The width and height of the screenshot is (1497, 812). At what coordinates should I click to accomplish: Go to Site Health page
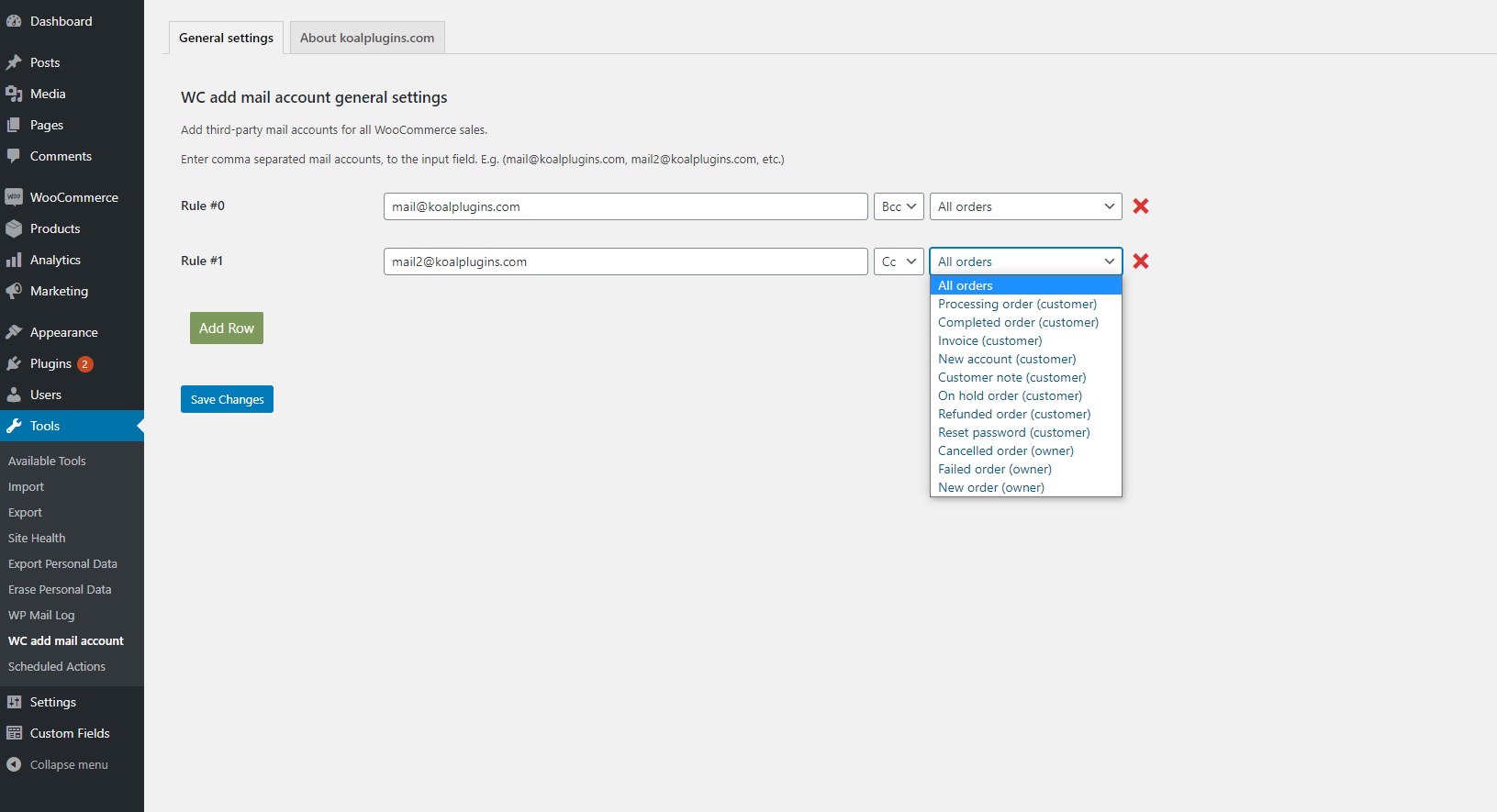tap(37, 538)
